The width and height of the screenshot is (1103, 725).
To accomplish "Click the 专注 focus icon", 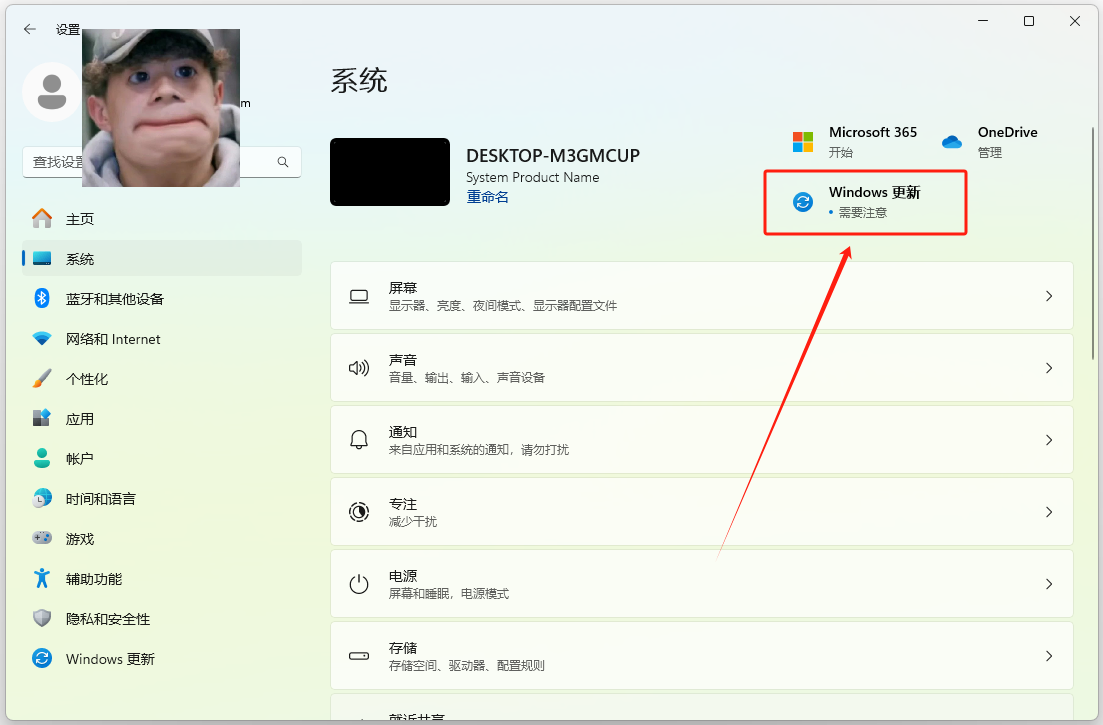I will tap(359, 512).
